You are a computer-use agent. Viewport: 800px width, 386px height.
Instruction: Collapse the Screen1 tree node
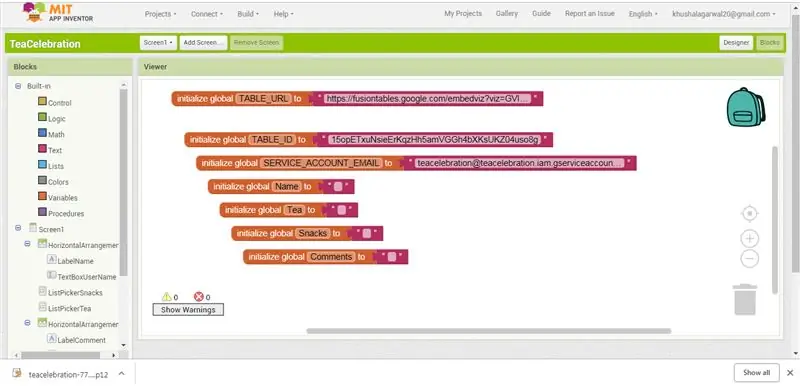(18, 229)
